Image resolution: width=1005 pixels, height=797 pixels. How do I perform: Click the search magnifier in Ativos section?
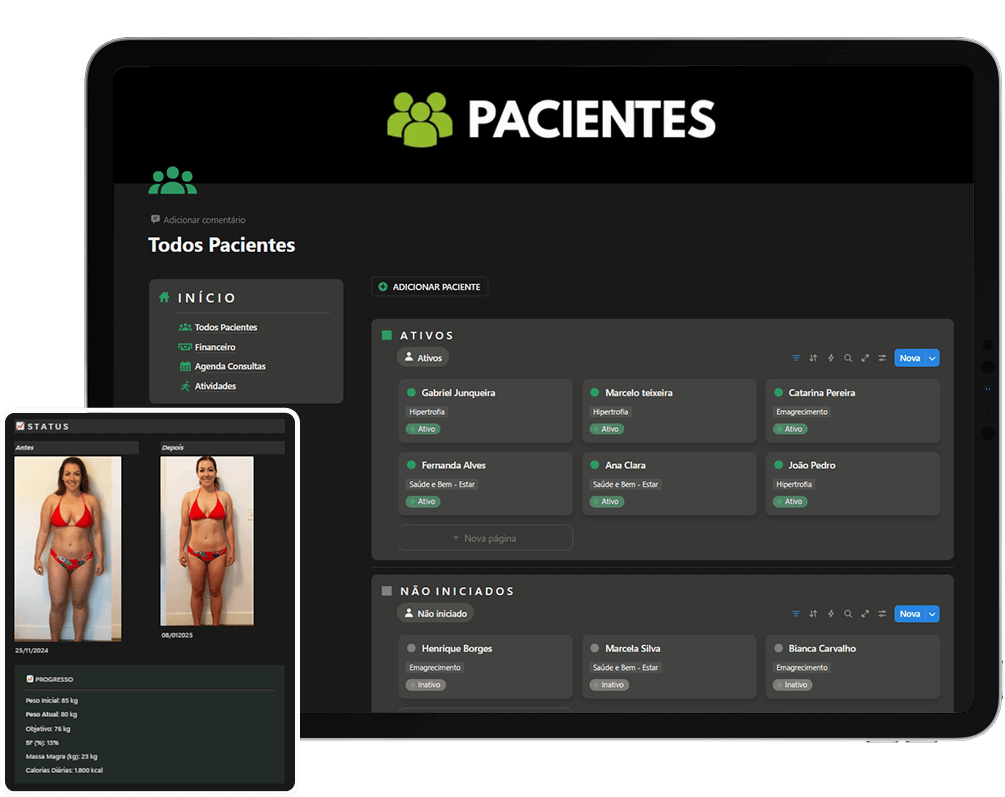(848, 358)
